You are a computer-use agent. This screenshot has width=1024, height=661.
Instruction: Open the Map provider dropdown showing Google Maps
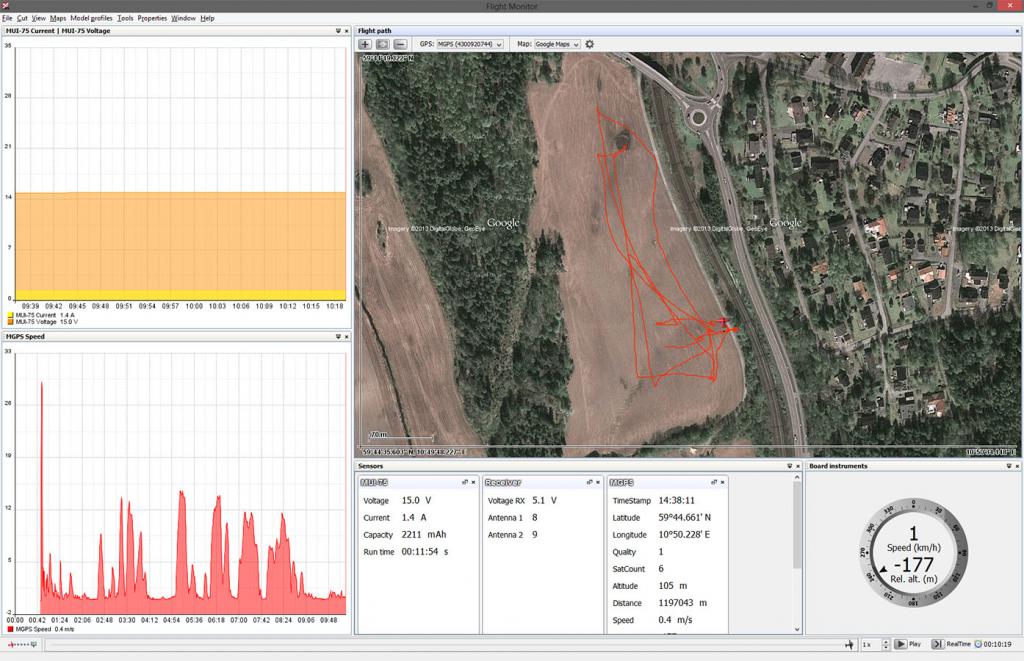point(557,44)
